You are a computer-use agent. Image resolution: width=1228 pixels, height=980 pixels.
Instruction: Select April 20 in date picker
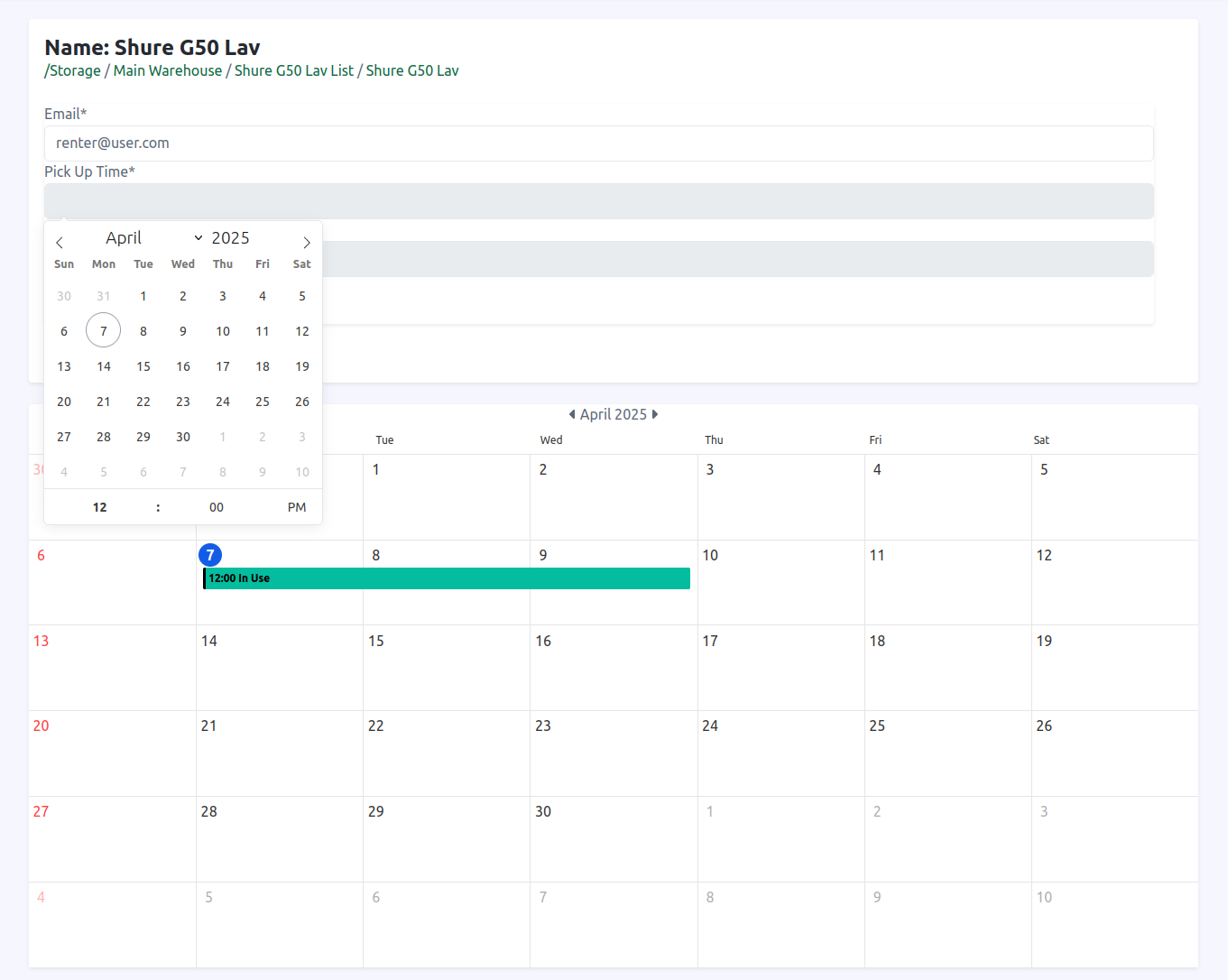pos(64,402)
